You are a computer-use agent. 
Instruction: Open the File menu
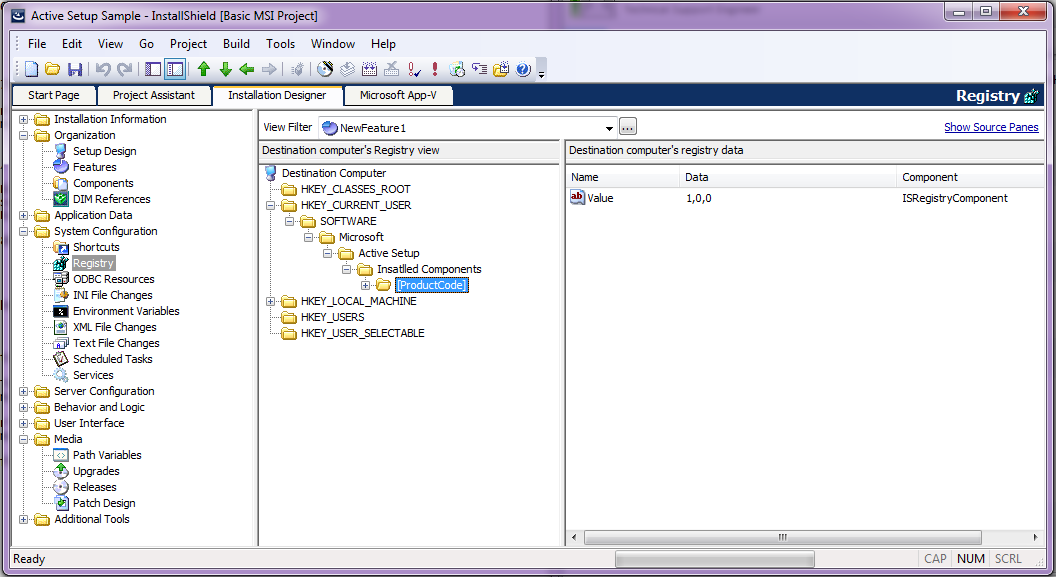pyautogui.click(x=37, y=44)
